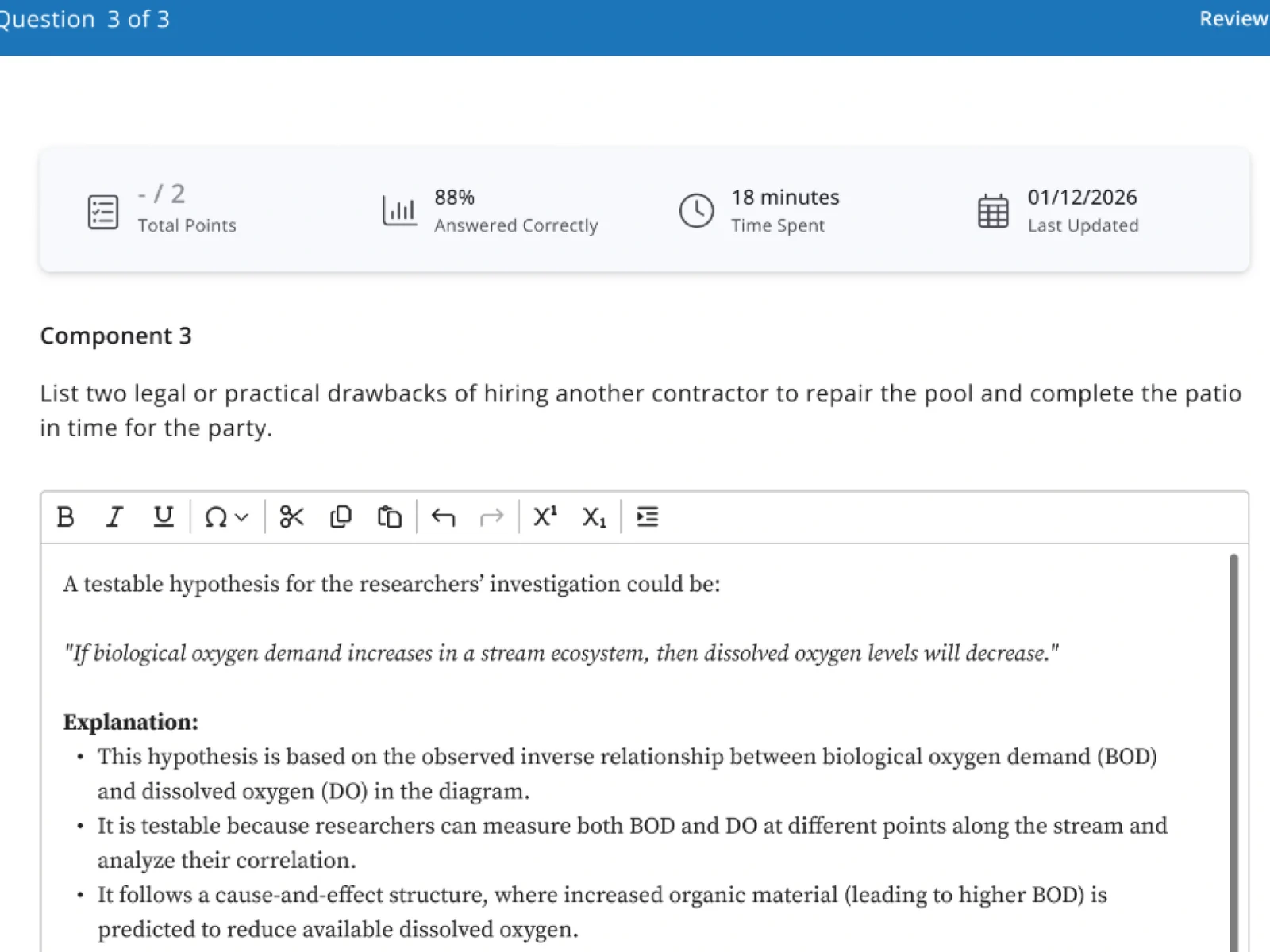Viewport: 1270px width, 952px height.
Task: Click the Time Spent clock icon
Action: [696, 211]
